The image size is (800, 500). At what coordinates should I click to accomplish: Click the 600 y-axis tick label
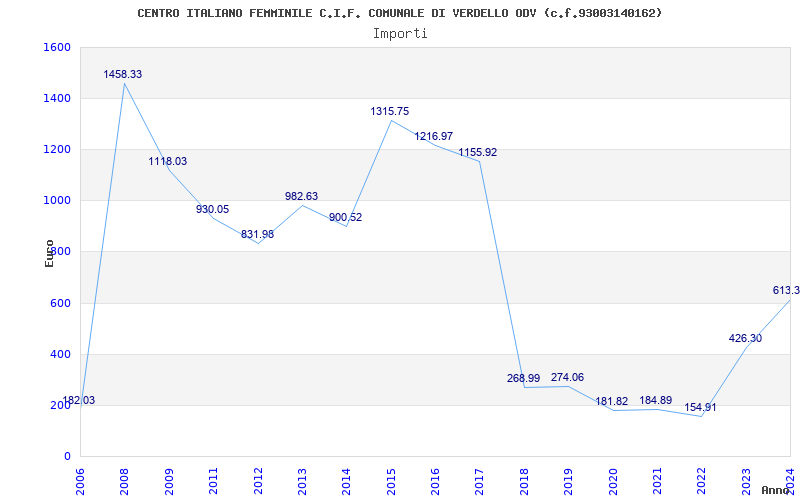tap(60, 304)
